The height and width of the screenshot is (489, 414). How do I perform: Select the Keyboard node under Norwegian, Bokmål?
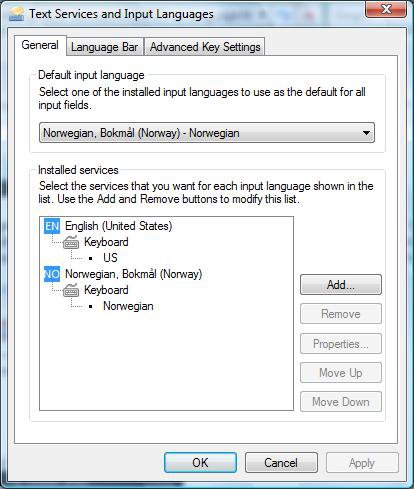click(x=106, y=290)
